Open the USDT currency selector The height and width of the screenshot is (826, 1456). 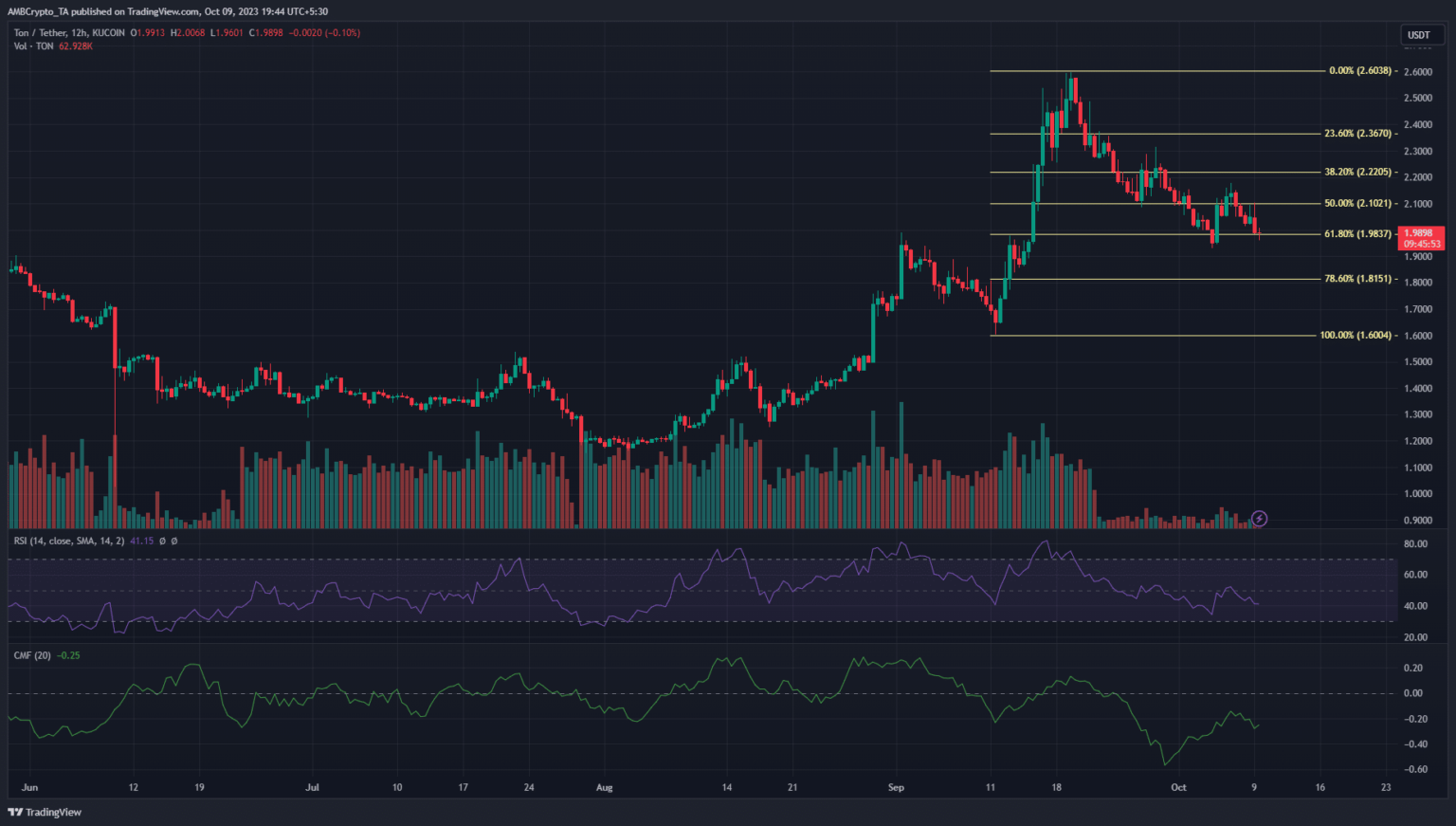pyautogui.click(x=1418, y=35)
